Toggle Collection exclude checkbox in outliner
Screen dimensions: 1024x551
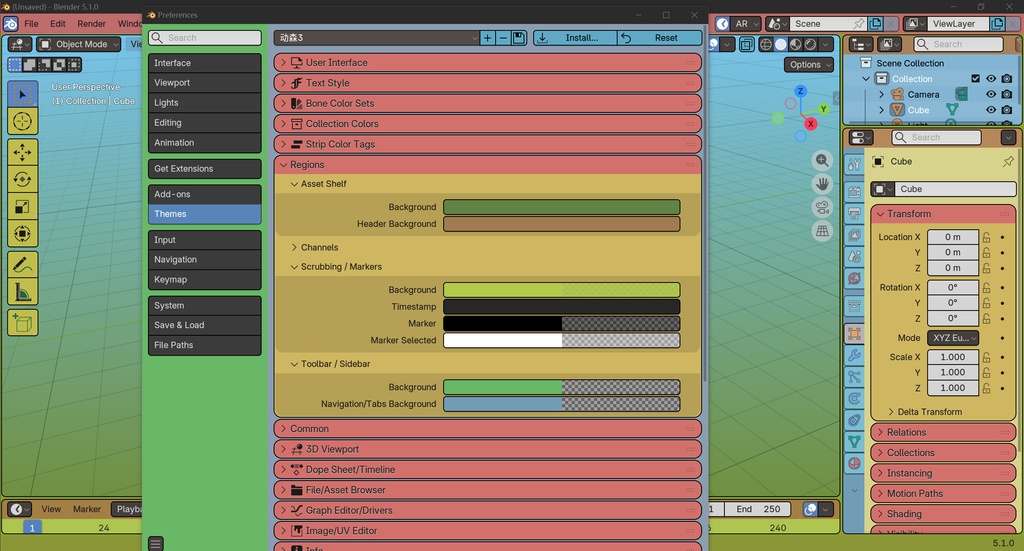[x=976, y=78]
